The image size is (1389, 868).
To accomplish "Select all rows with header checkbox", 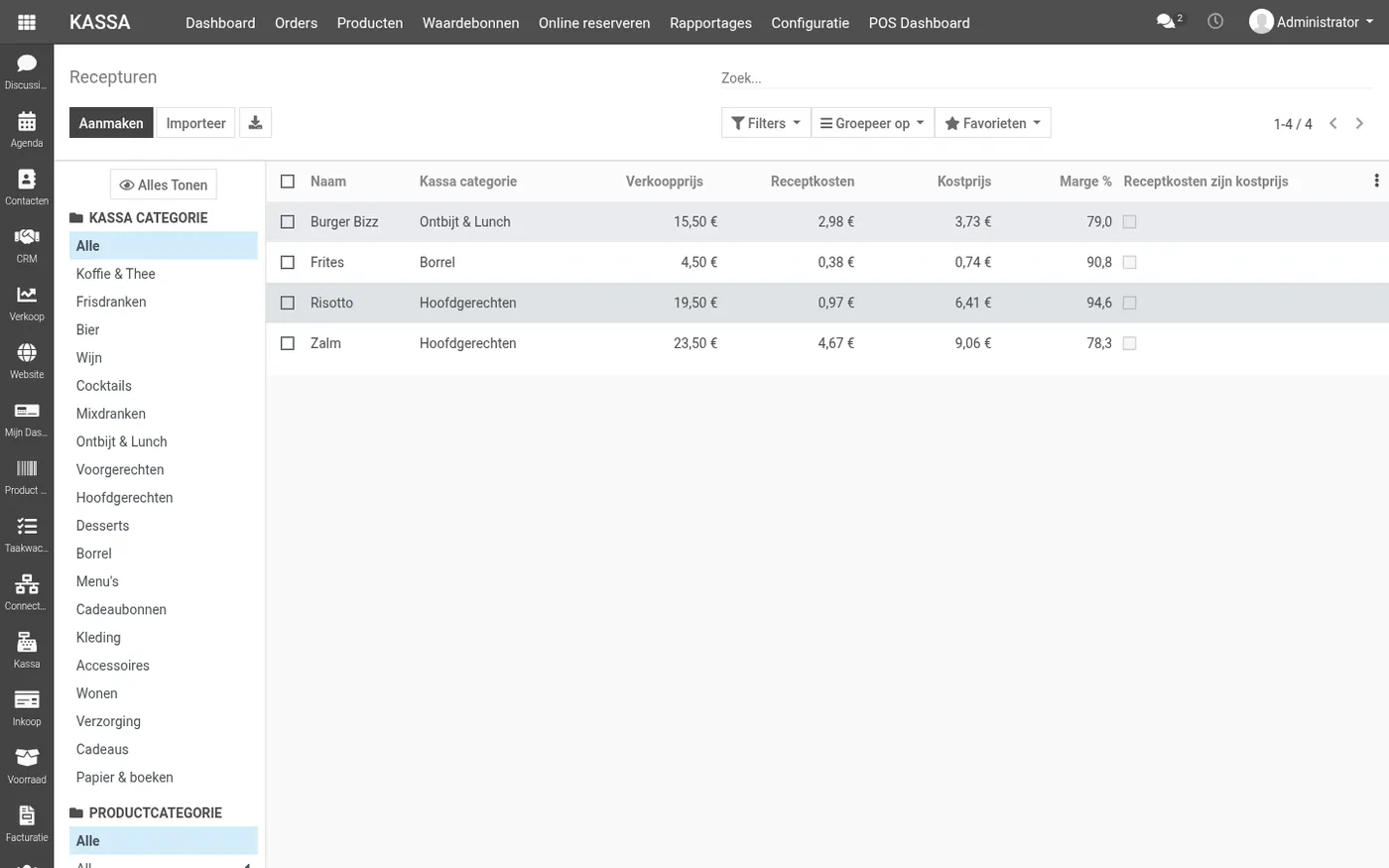I will 288,182.
